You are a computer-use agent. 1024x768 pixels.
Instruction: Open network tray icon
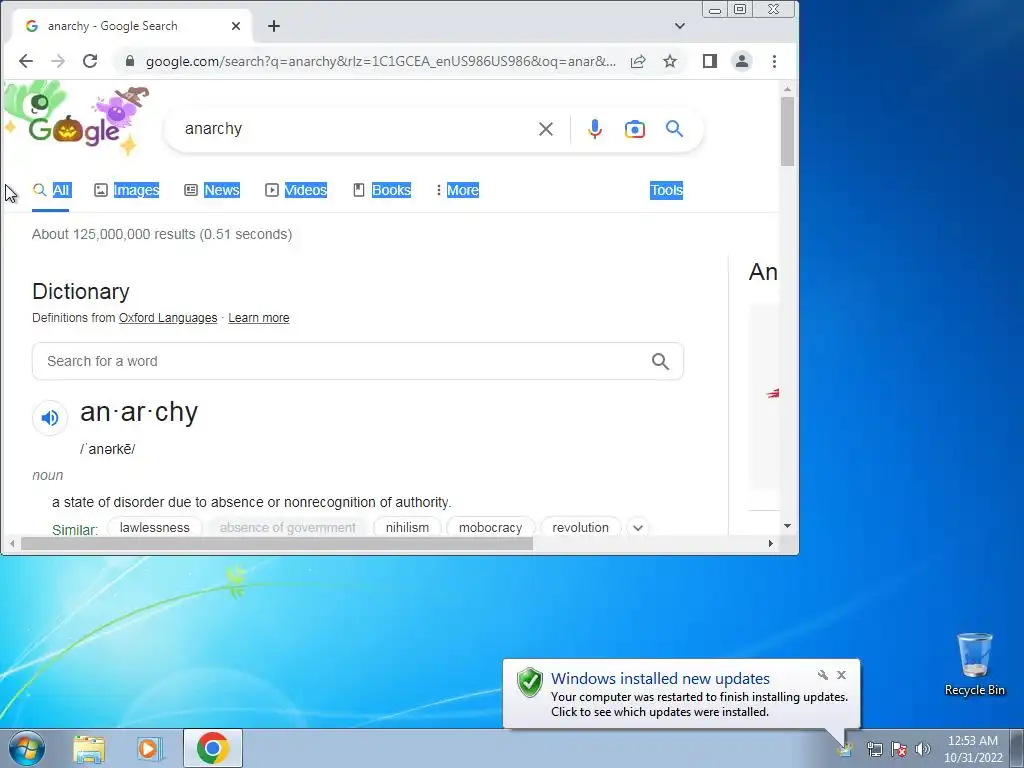click(x=874, y=749)
